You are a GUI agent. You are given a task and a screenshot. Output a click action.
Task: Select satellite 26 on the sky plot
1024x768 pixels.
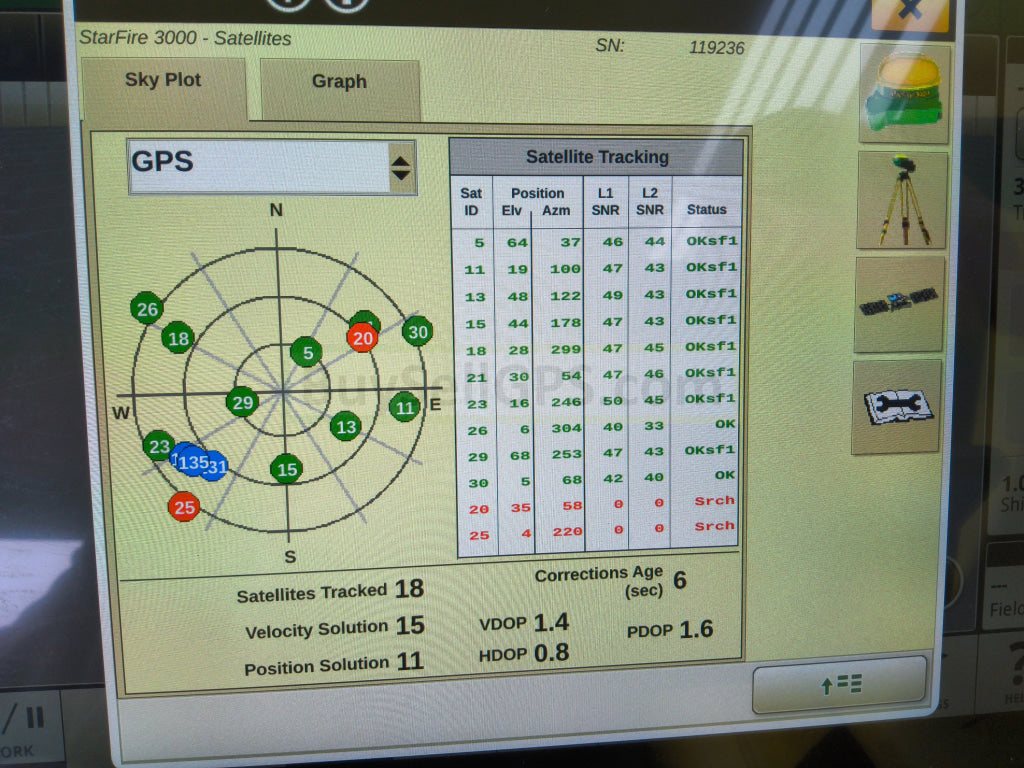(x=147, y=308)
